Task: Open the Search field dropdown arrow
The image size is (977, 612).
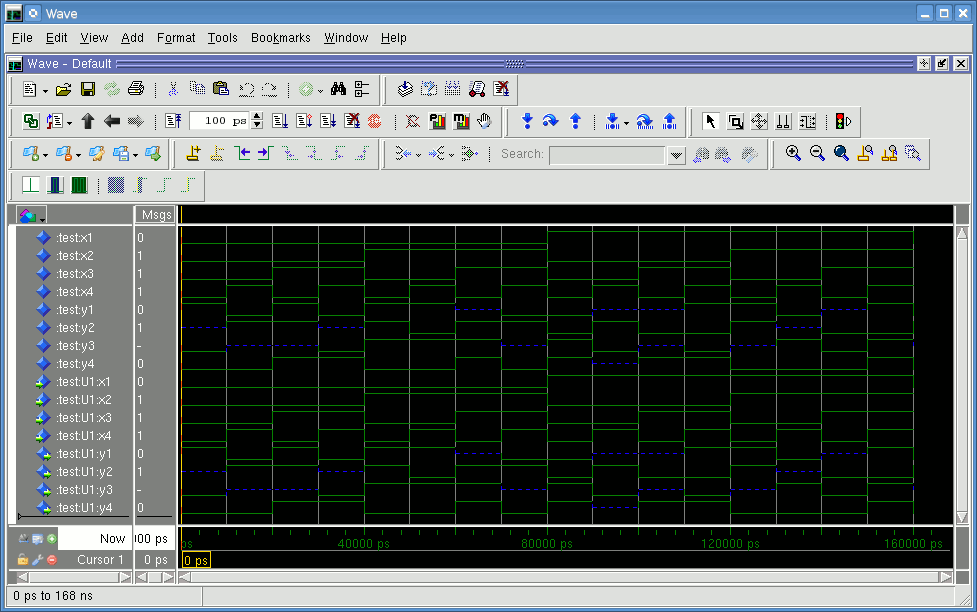Action: click(676, 155)
